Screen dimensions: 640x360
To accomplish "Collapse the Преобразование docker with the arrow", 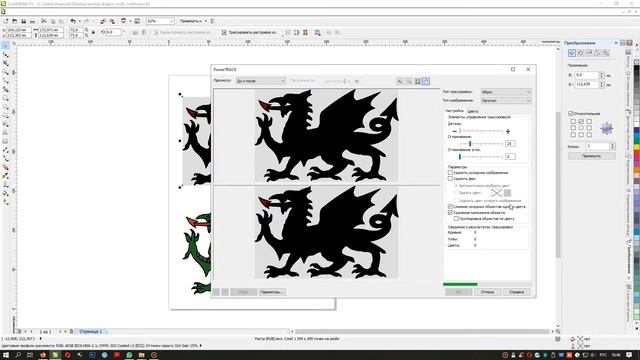I will pyautogui.click(x=616, y=43).
